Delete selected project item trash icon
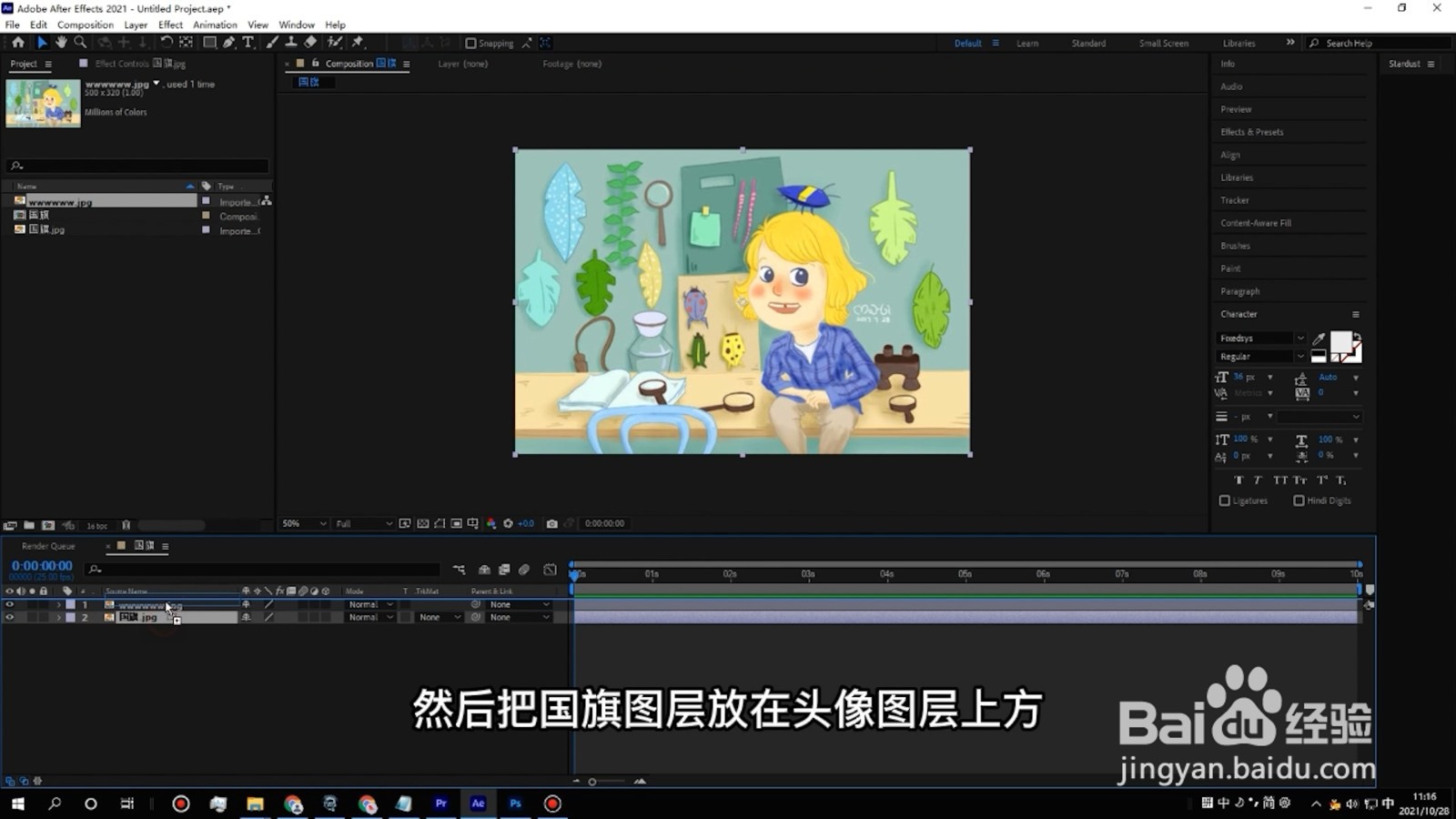This screenshot has height=819, width=1456. tap(126, 525)
